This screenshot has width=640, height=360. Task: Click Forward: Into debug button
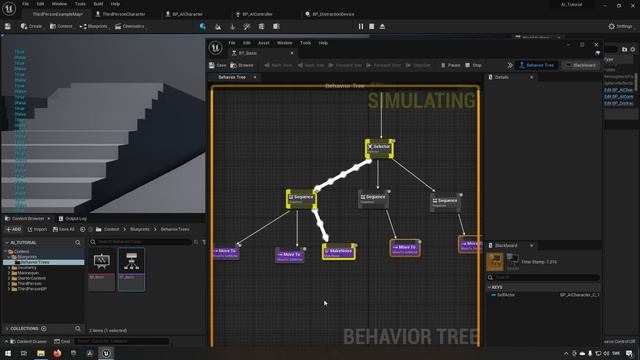[345, 65]
